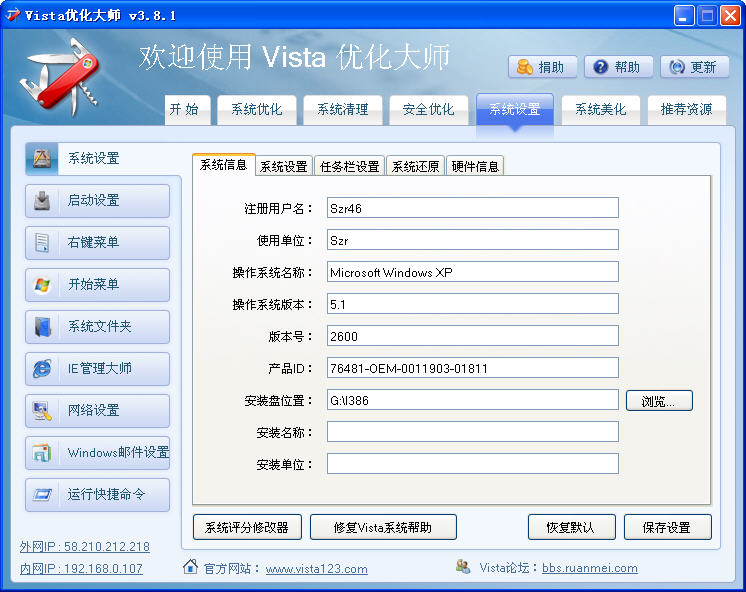Open the 硬件信息 sub-tab
746x592 pixels.
[475, 166]
